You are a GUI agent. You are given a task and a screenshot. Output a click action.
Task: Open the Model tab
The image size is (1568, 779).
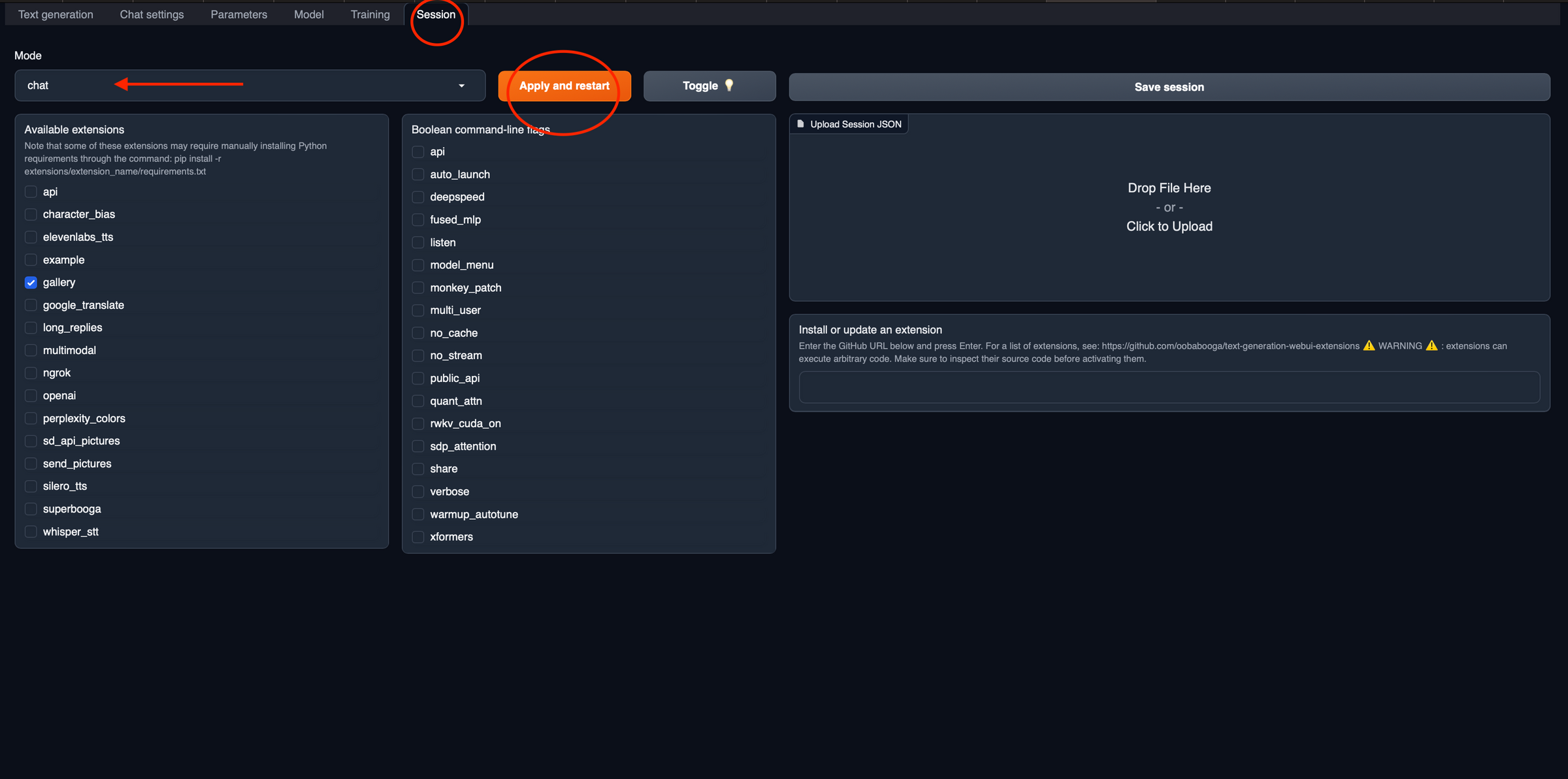[x=308, y=14]
